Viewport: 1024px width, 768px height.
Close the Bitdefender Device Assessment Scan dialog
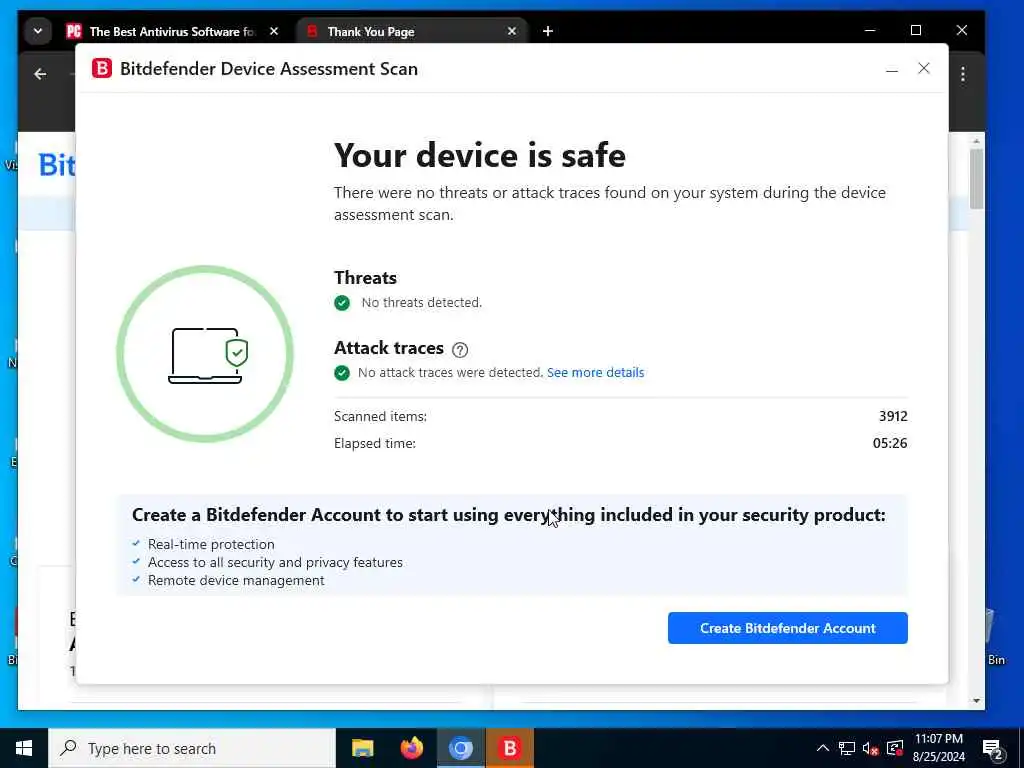(x=923, y=69)
